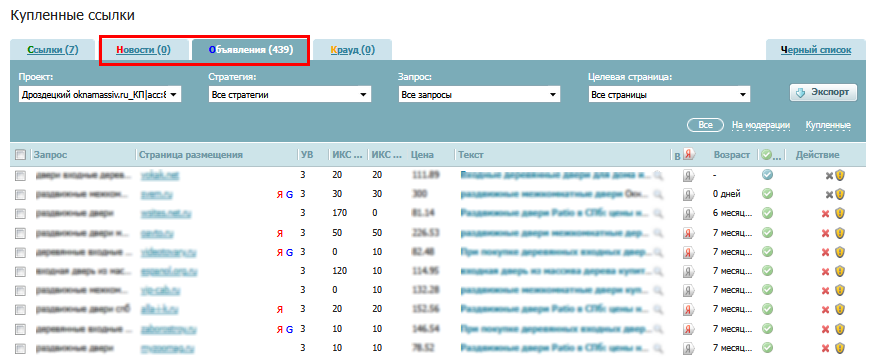The image size is (878, 362).
Task: Click the Экспорт button
Action: pyautogui.click(x=824, y=92)
